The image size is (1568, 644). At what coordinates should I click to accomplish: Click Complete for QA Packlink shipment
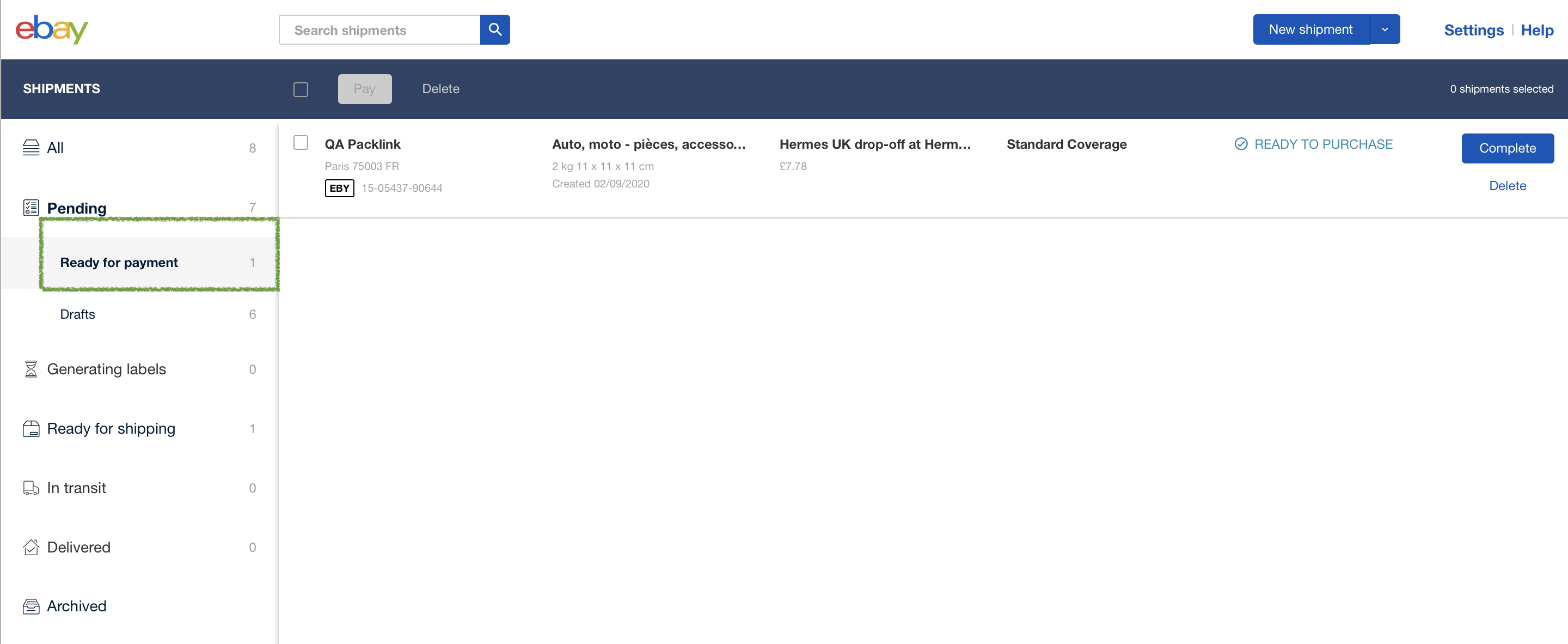1508,148
